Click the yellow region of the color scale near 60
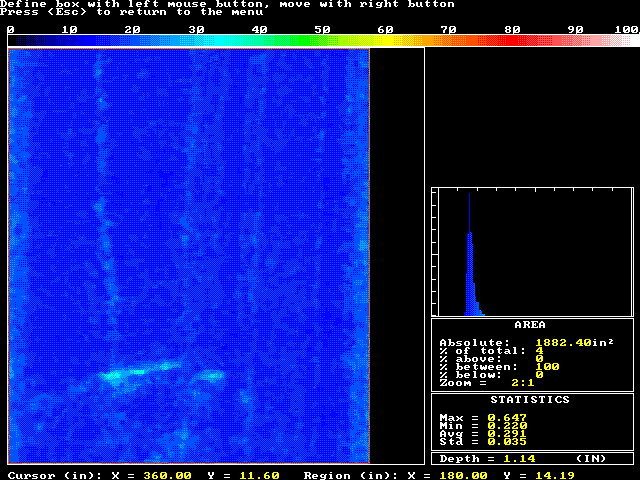640x480 pixels. 384,40
